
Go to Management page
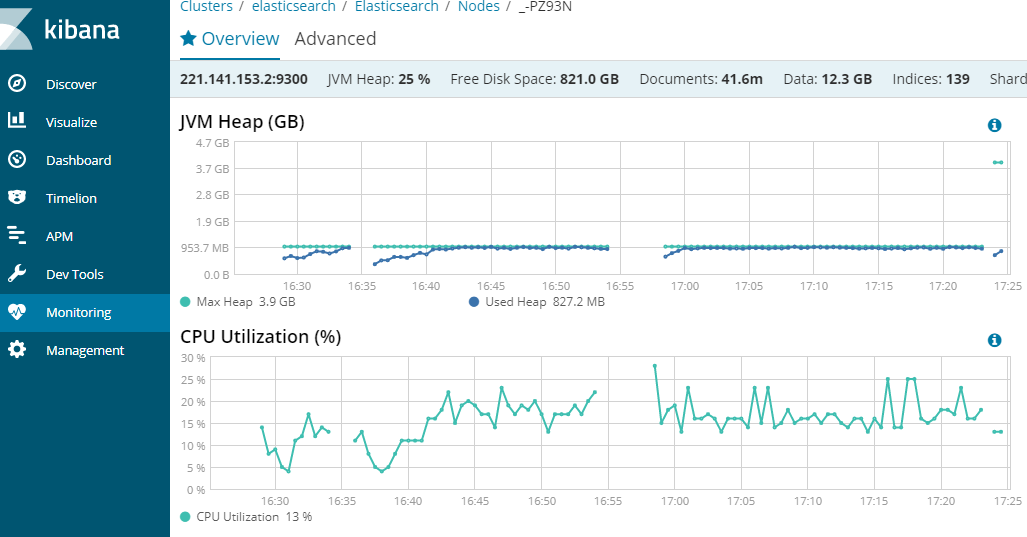85,350
